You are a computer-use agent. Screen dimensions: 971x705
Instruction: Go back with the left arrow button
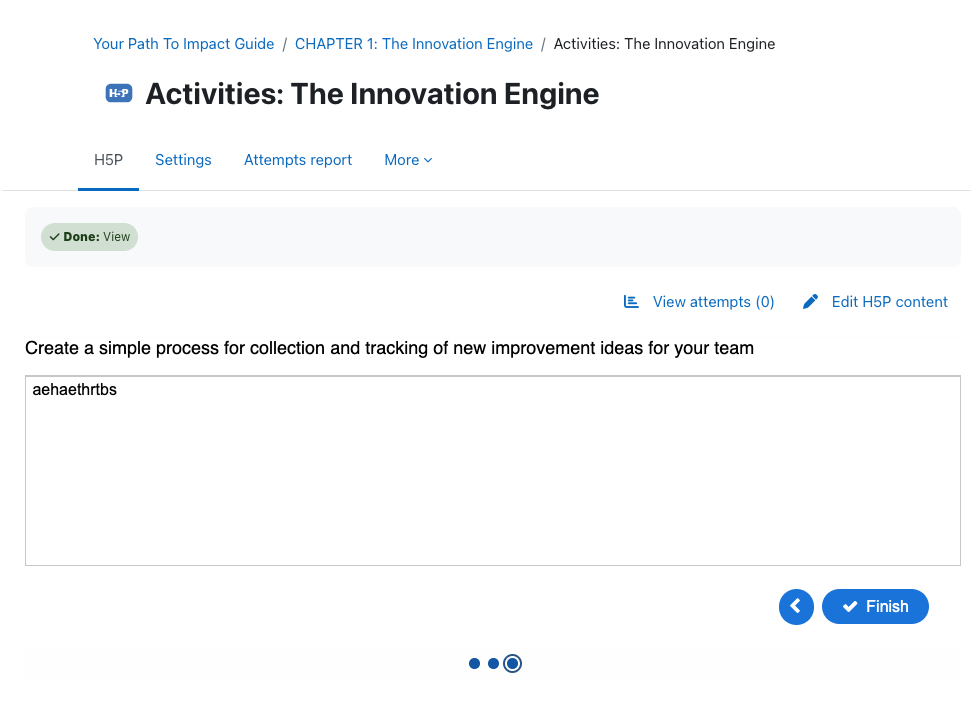tap(796, 606)
